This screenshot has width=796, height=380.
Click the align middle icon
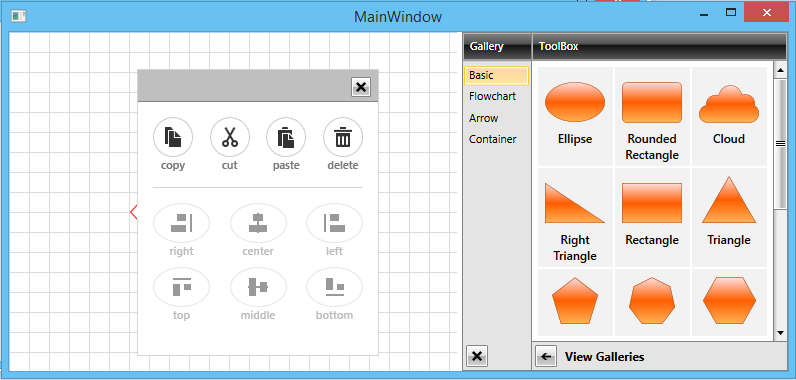(258, 287)
